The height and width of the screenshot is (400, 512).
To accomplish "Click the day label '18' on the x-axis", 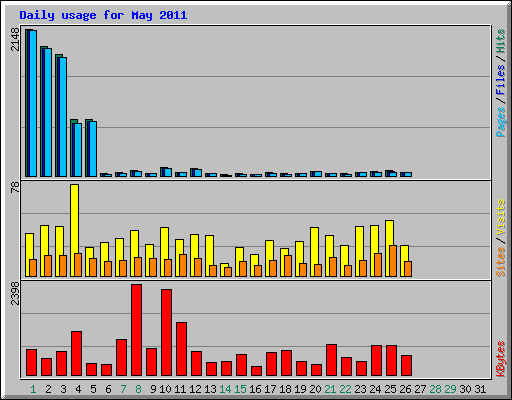I will [x=285, y=389].
